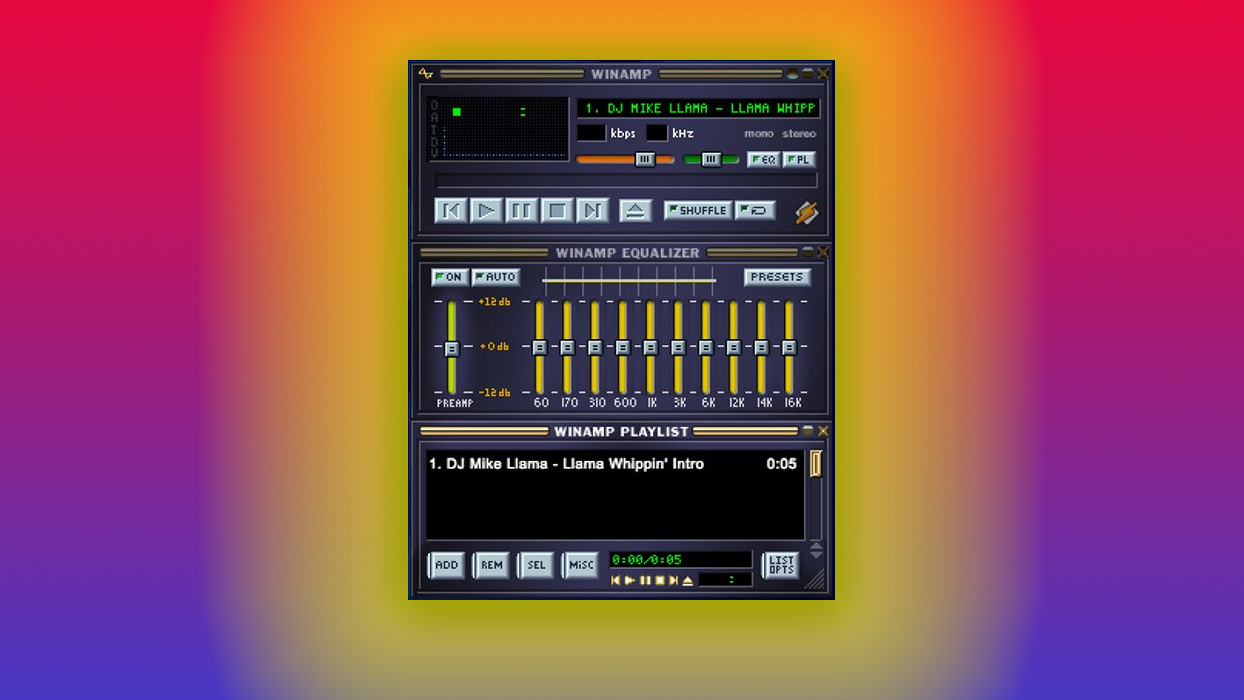Click the +0 db equalizer label

tap(494, 346)
